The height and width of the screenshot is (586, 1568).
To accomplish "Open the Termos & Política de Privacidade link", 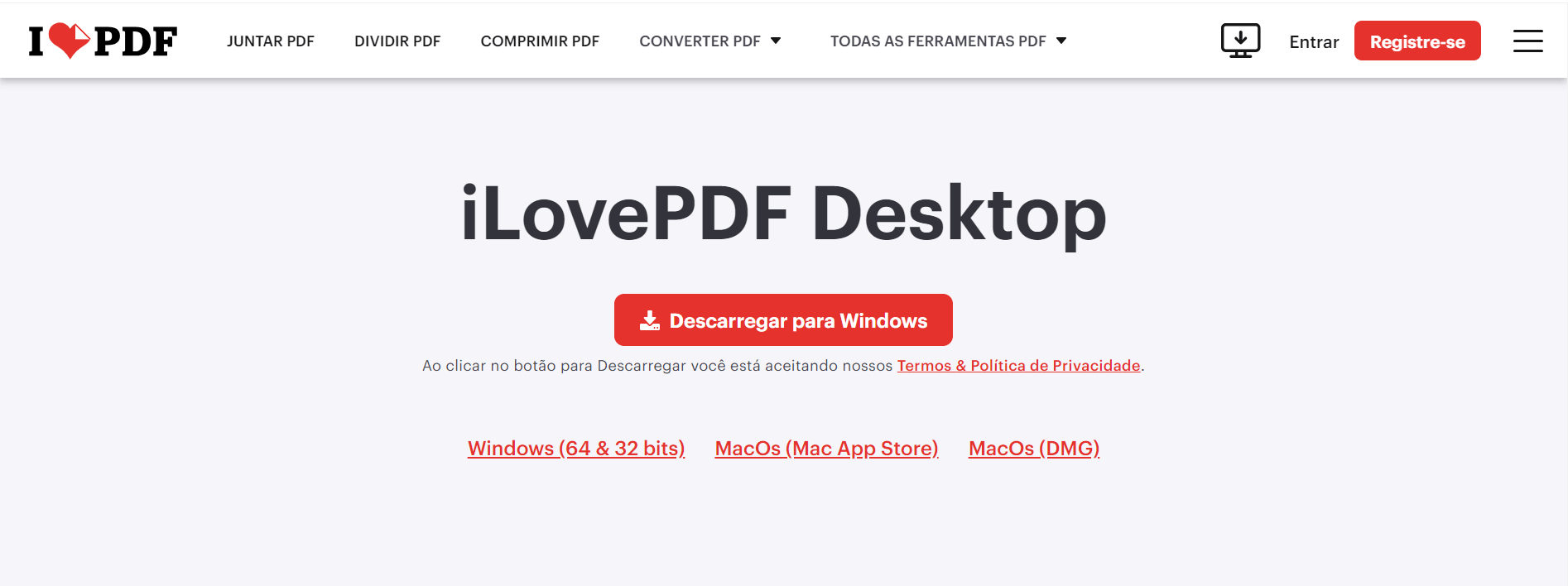I will coord(1018,365).
